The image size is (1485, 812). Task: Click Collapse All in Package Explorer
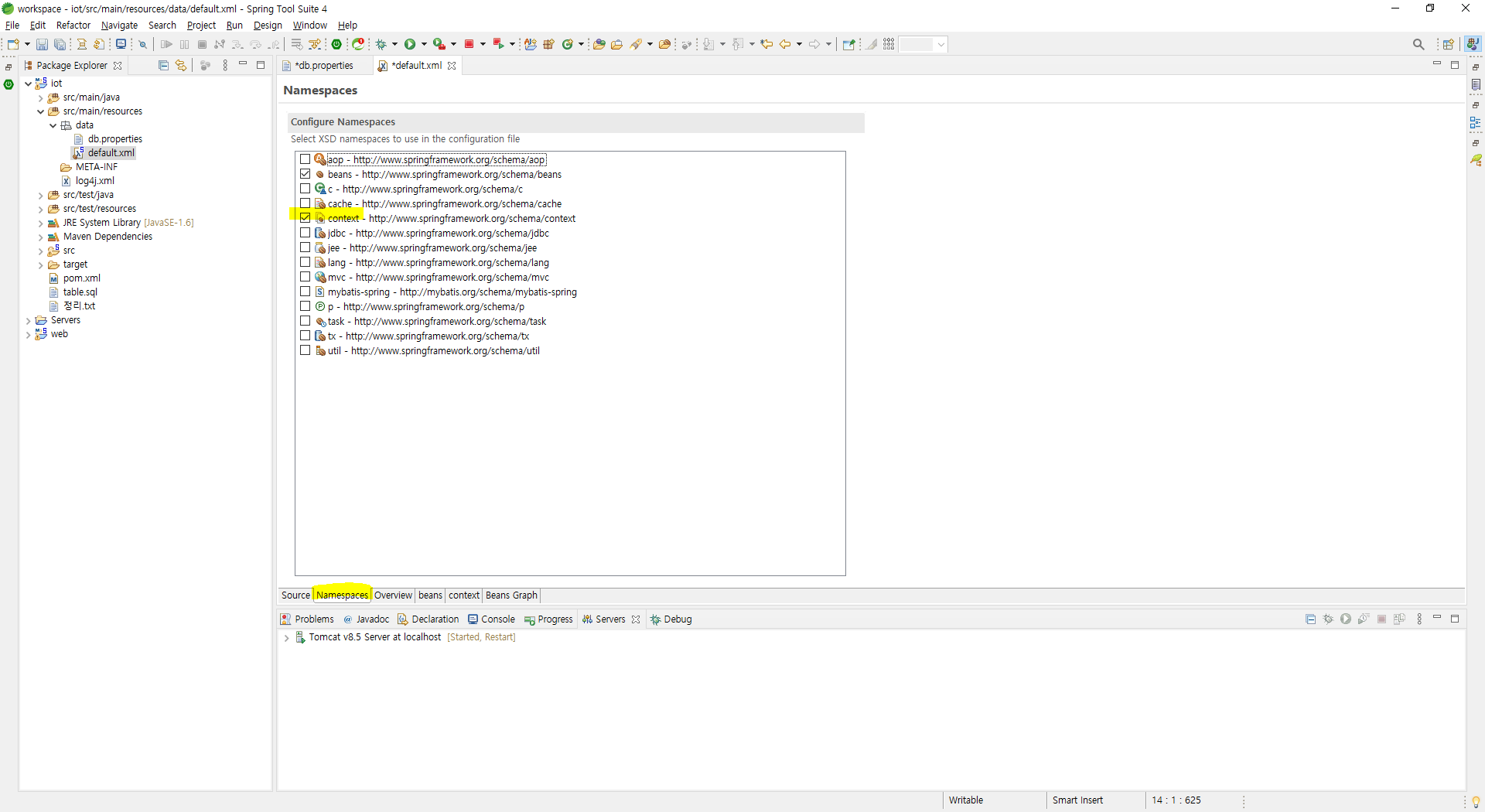[x=163, y=65]
